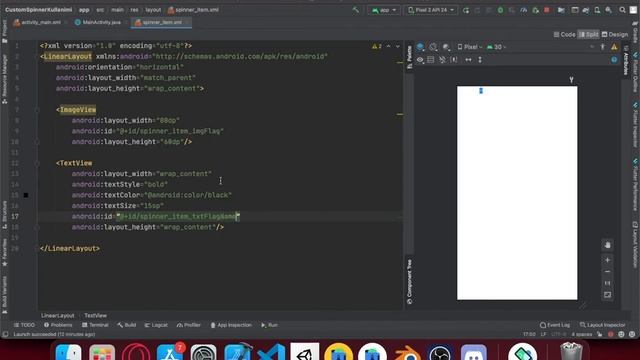
Task: Click the Search Everywhere magnifier icon
Action: coord(622,10)
